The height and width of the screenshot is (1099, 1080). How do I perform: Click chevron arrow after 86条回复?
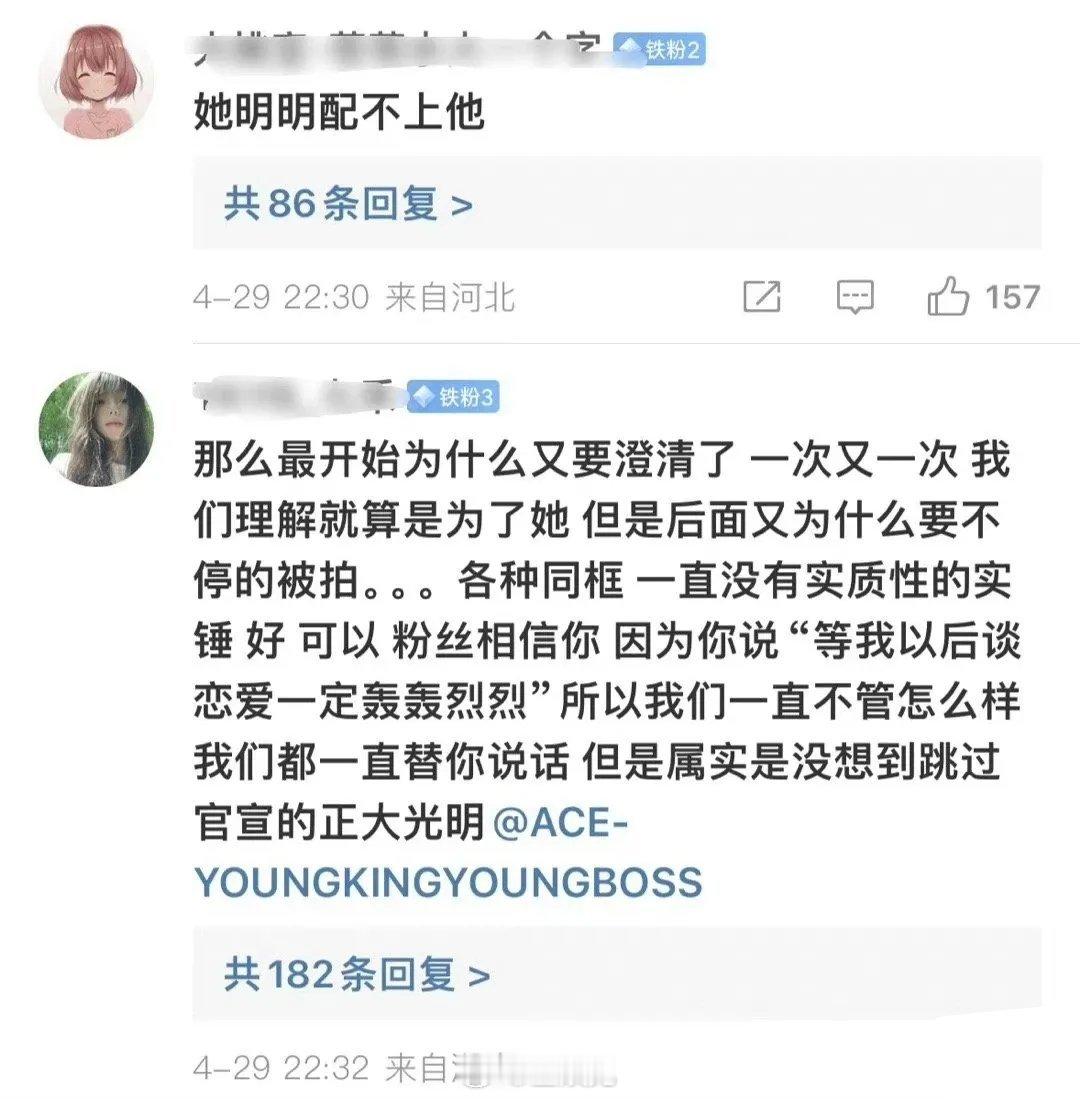point(462,206)
